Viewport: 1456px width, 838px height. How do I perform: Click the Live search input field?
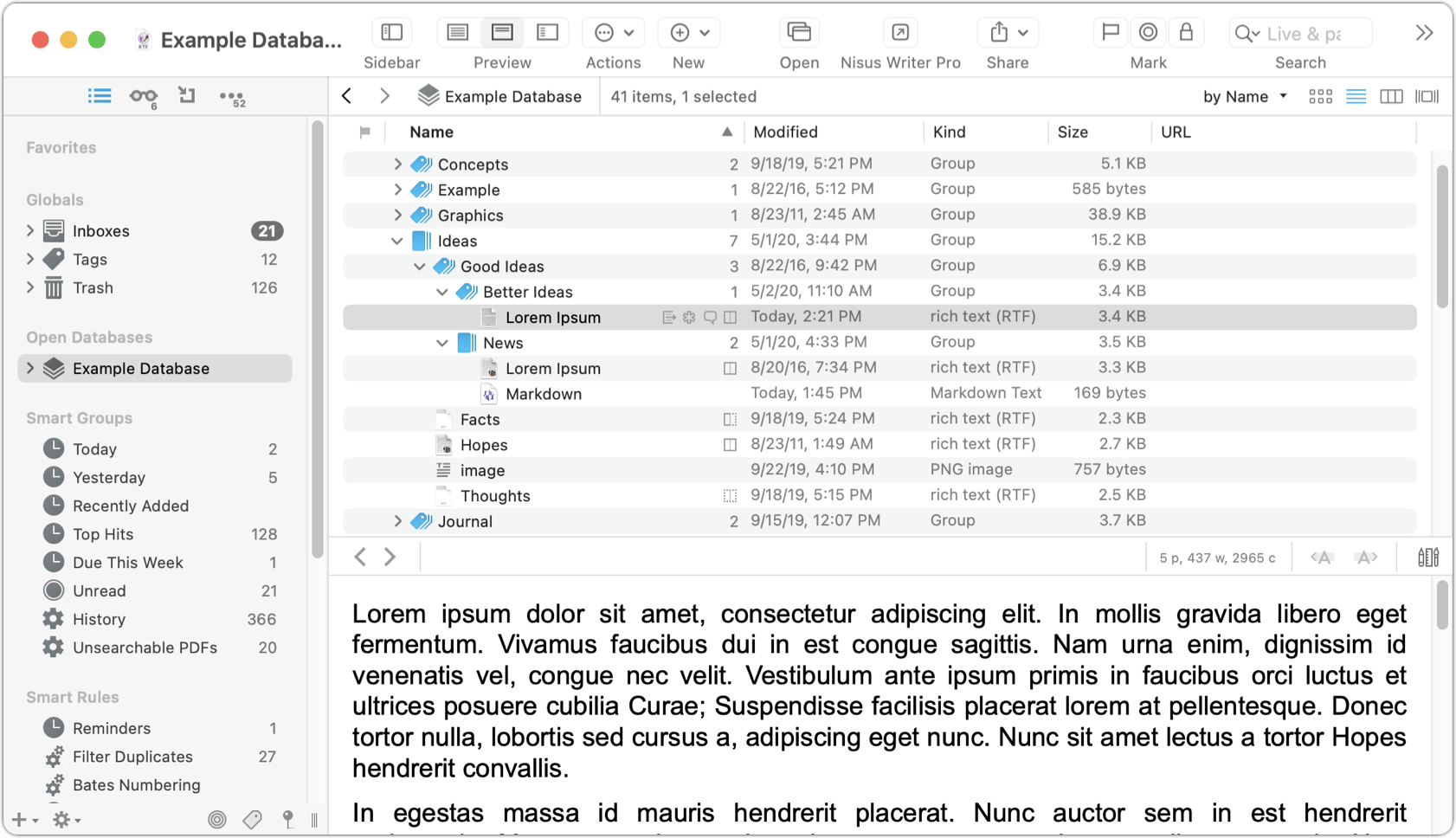(1300, 33)
